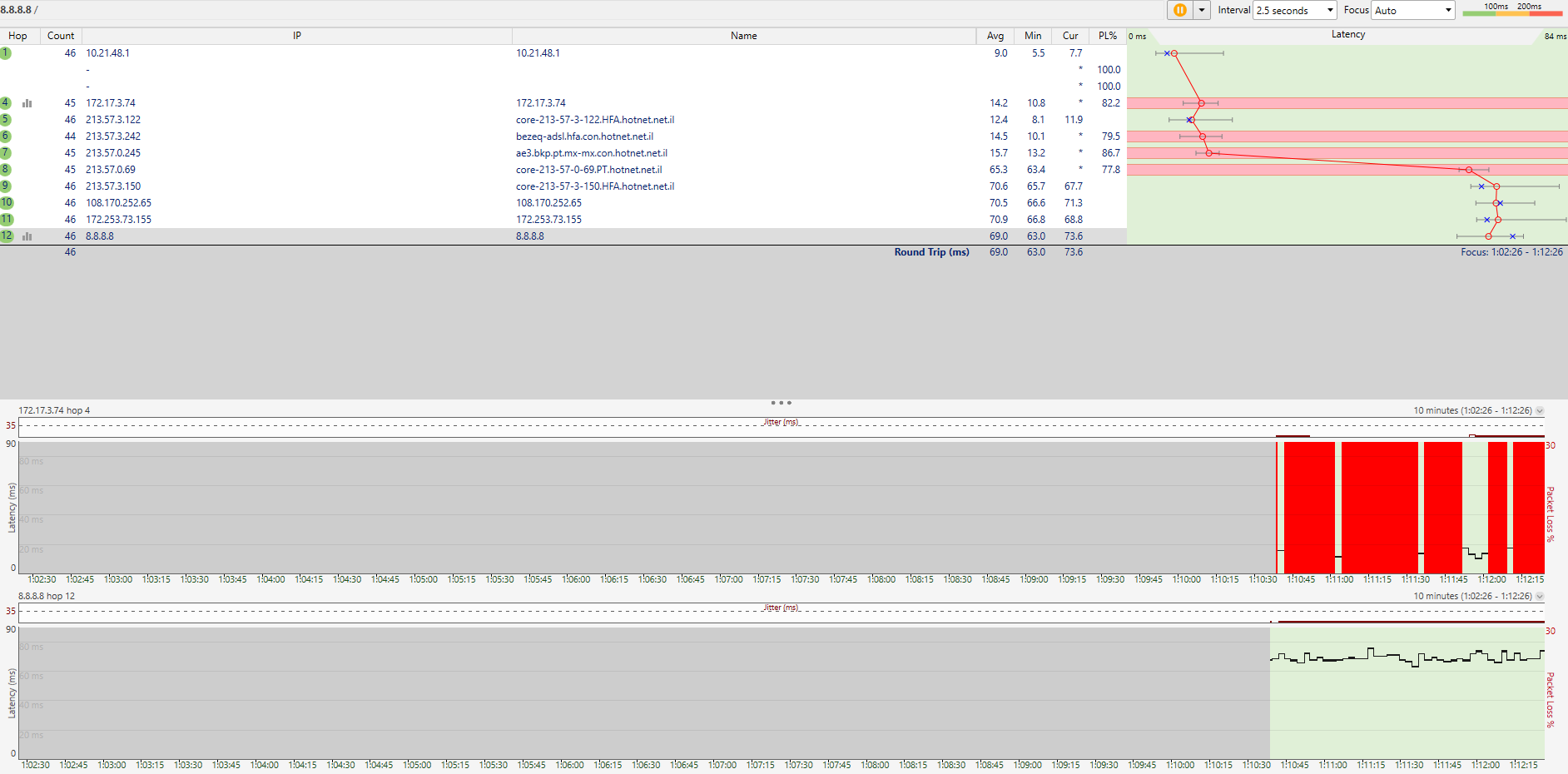1568x774 pixels.
Task: Sort by the Avg column header
Action: [995, 36]
